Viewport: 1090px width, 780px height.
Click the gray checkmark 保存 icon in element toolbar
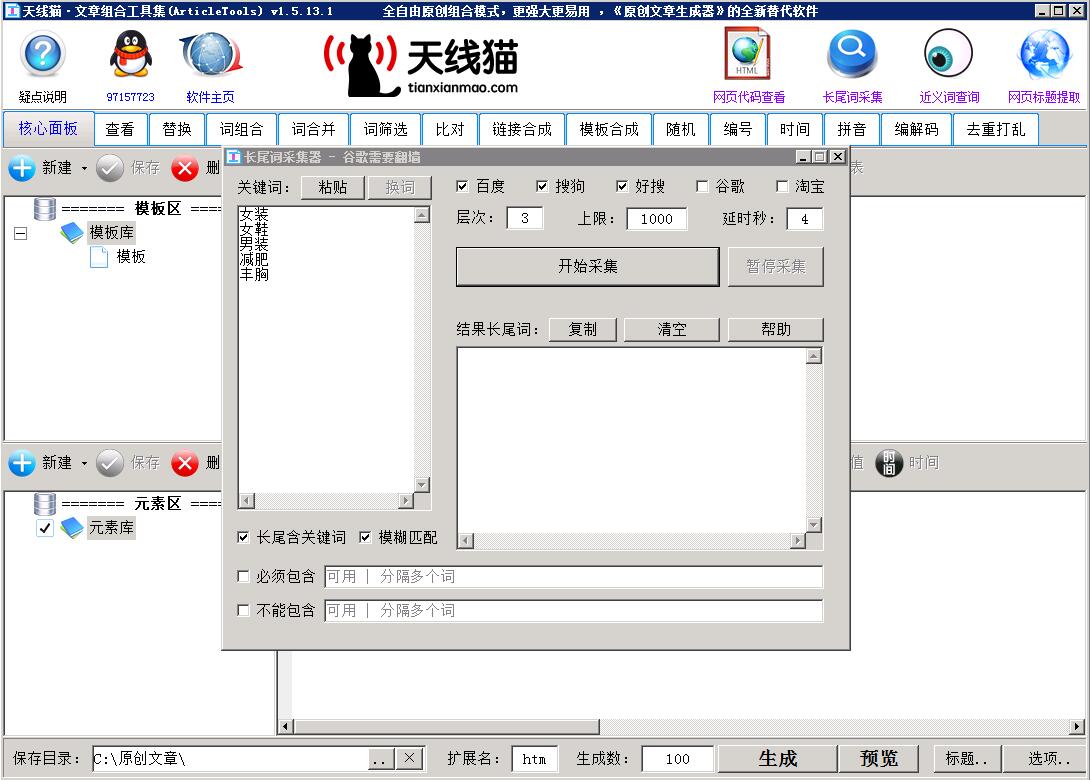point(110,463)
